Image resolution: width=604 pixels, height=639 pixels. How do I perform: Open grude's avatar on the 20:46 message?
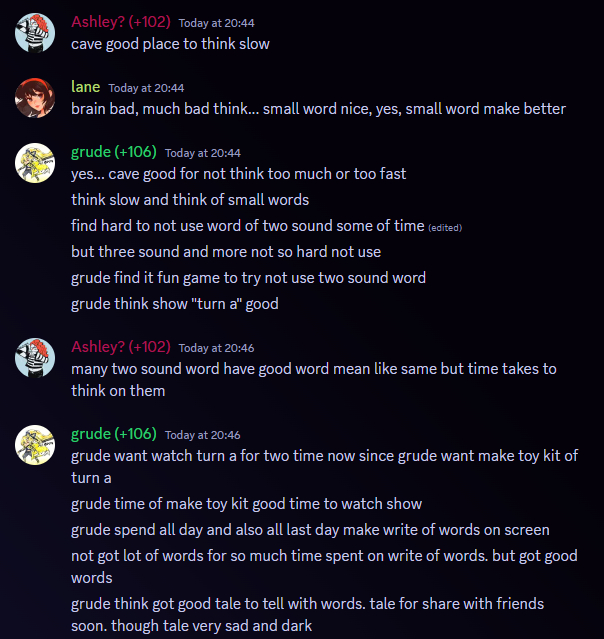pyautogui.click(x=35, y=445)
